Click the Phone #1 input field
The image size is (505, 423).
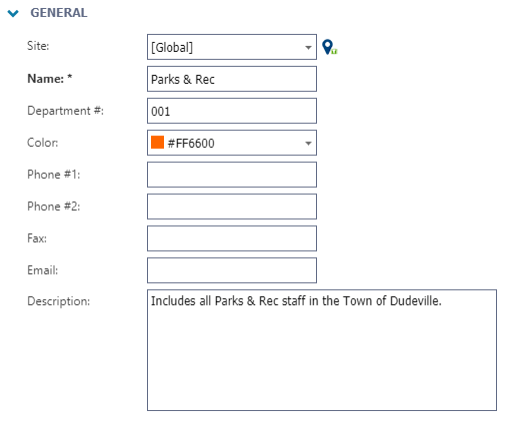[232, 175]
